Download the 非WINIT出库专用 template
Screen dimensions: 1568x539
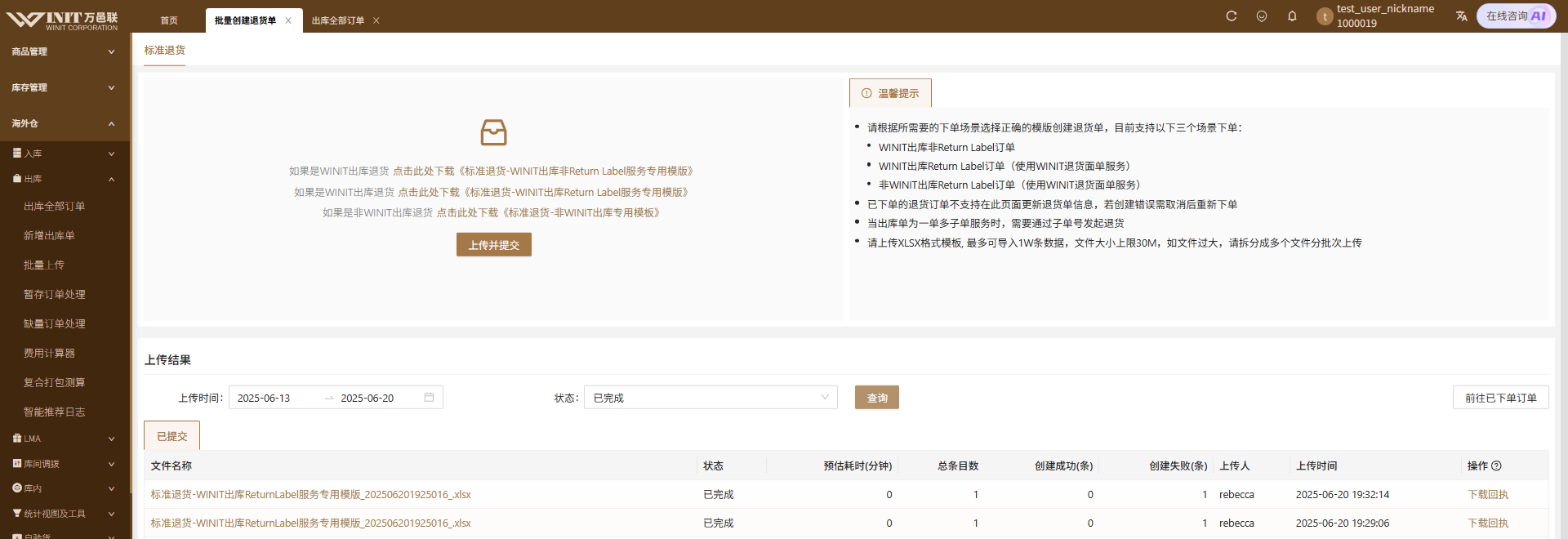[549, 213]
